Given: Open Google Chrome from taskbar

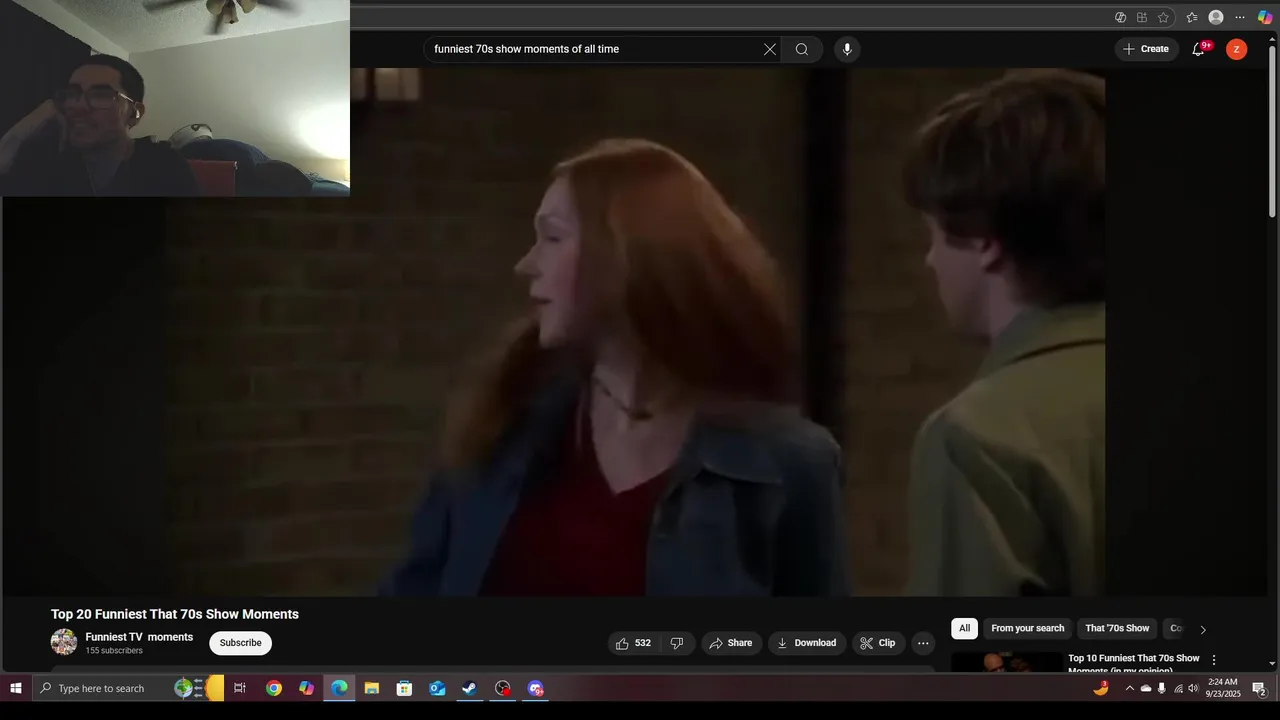Looking at the screenshot, I should (x=274, y=688).
